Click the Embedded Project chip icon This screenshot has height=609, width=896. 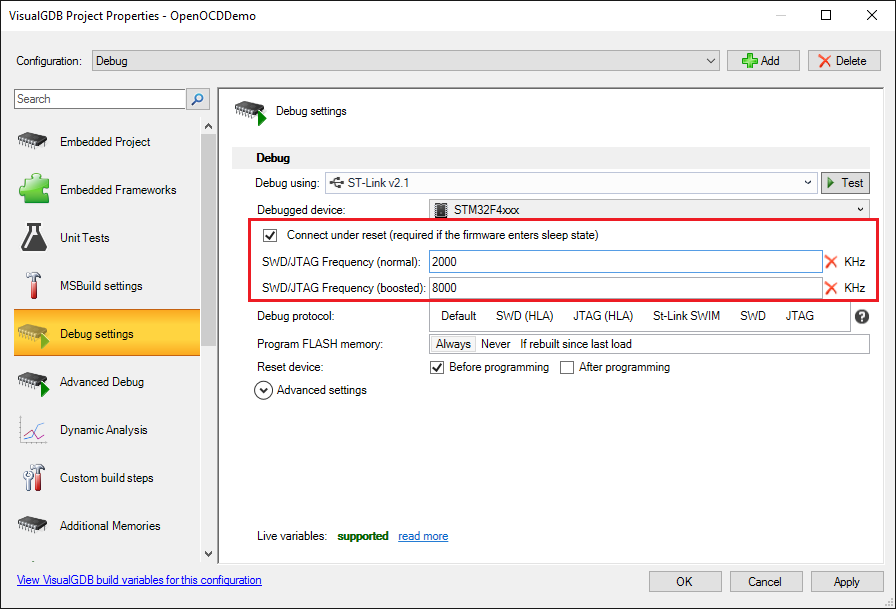click(x=33, y=141)
